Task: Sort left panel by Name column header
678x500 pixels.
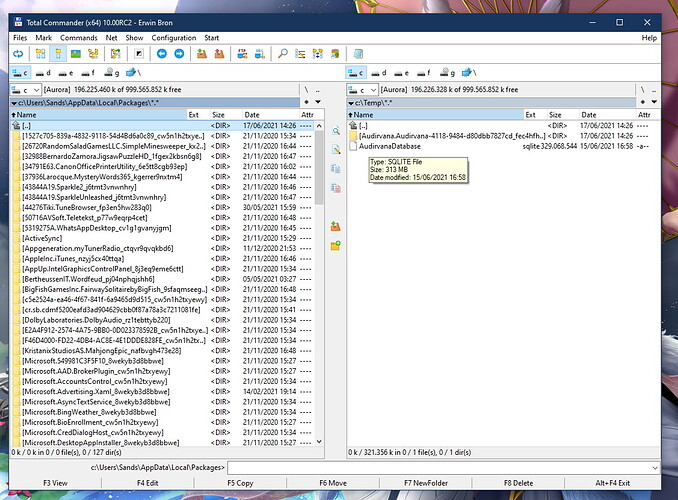Action: (98, 115)
